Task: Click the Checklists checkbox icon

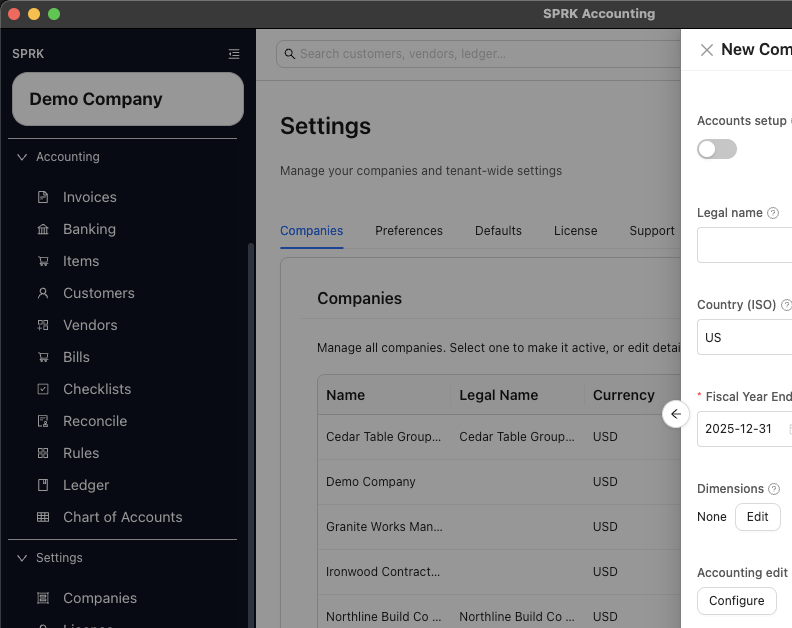Action: (x=43, y=389)
